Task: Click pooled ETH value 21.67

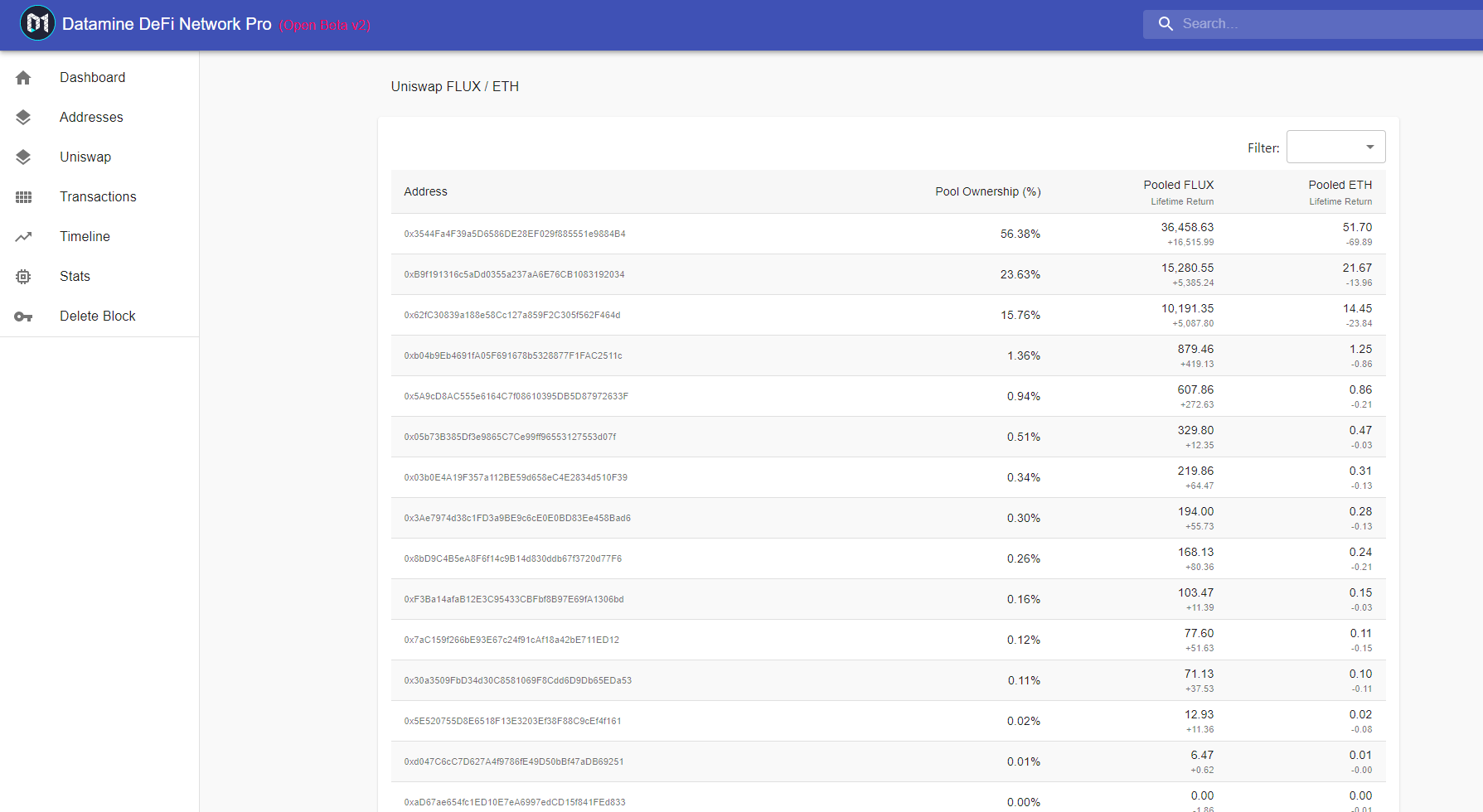Action: (1357, 268)
